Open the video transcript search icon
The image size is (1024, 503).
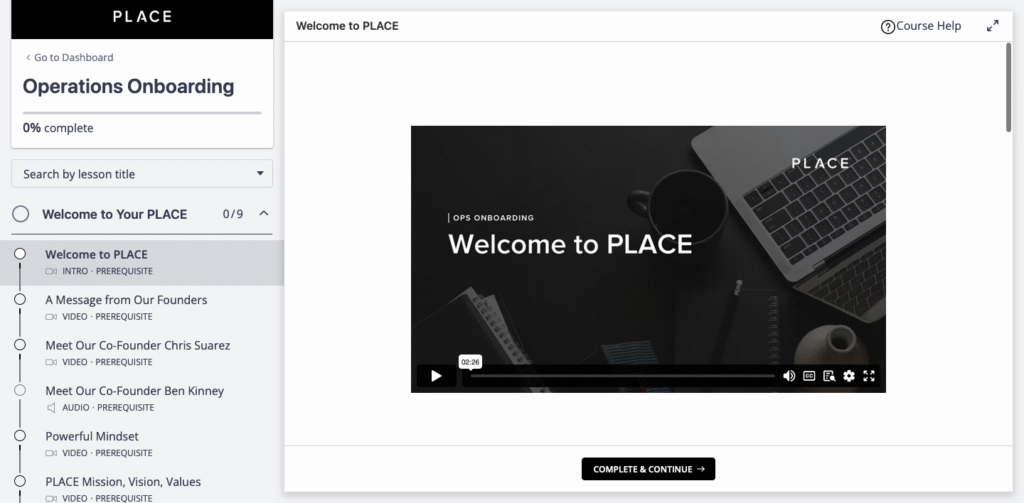pyautogui.click(x=829, y=376)
